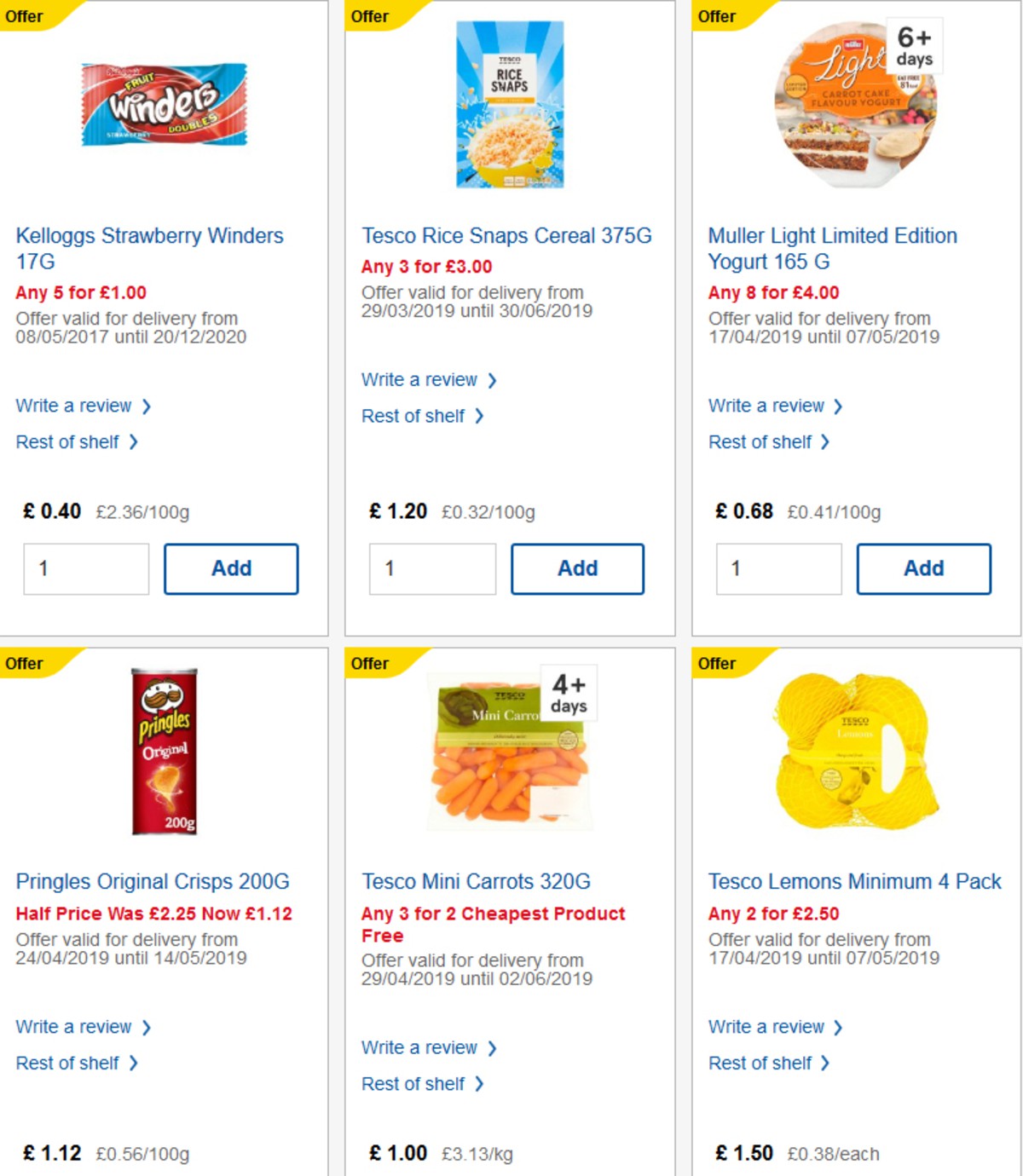Expand Rest of shelf under Muller Light yogurt
1023x1176 pixels.
click(x=761, y=441)
